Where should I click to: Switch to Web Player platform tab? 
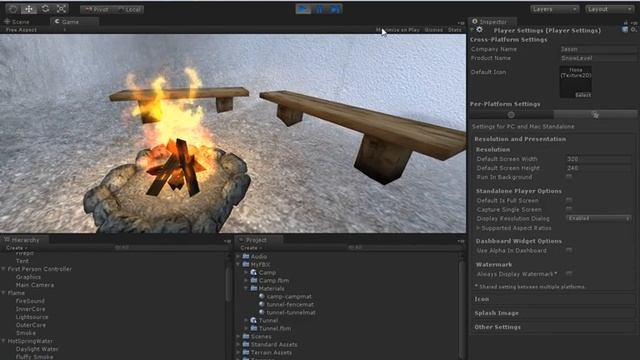pyautogui.click(x=511, y=115)
